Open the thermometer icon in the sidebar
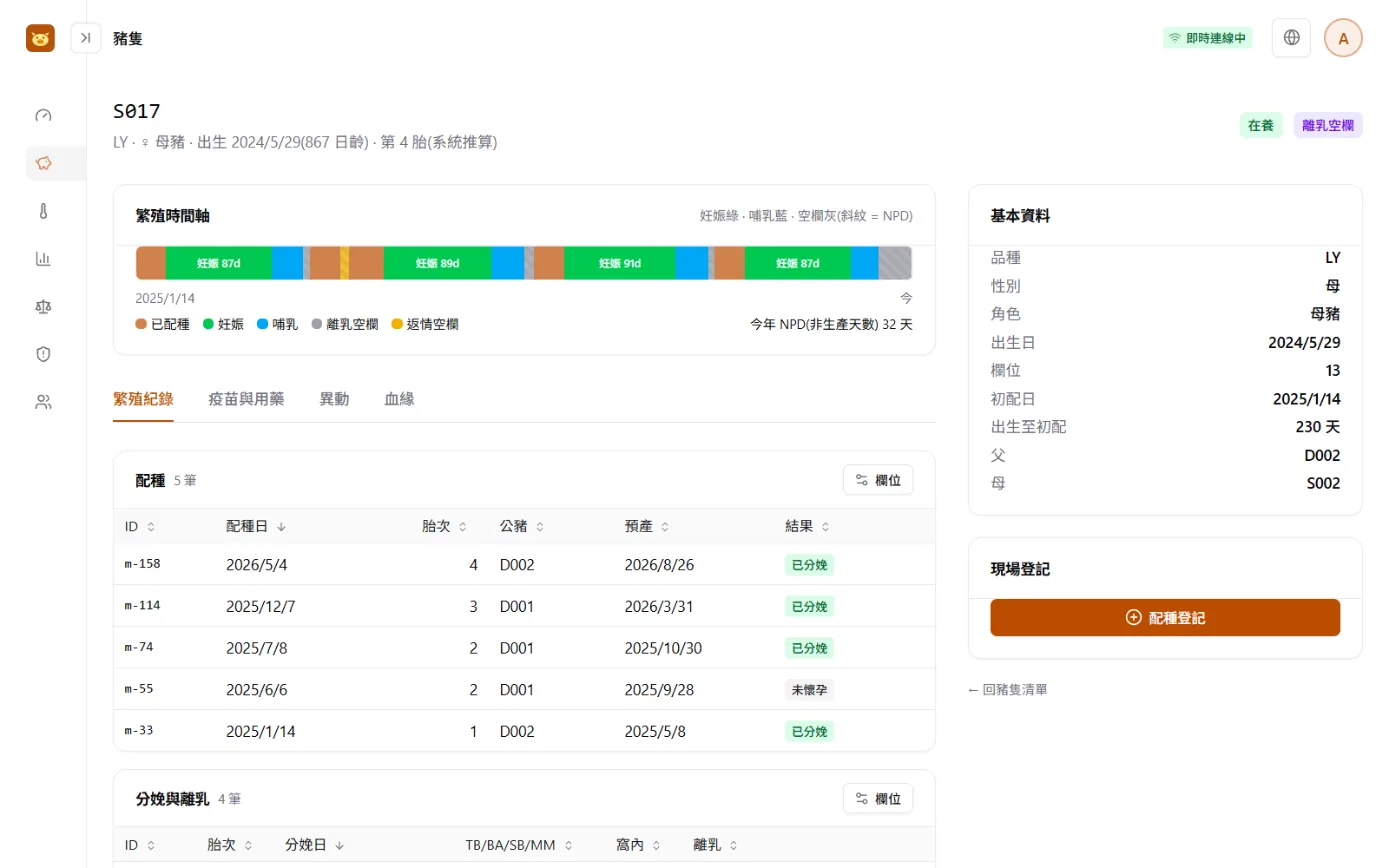This screenshot has width=1388, height=868. tap(43, 211)
